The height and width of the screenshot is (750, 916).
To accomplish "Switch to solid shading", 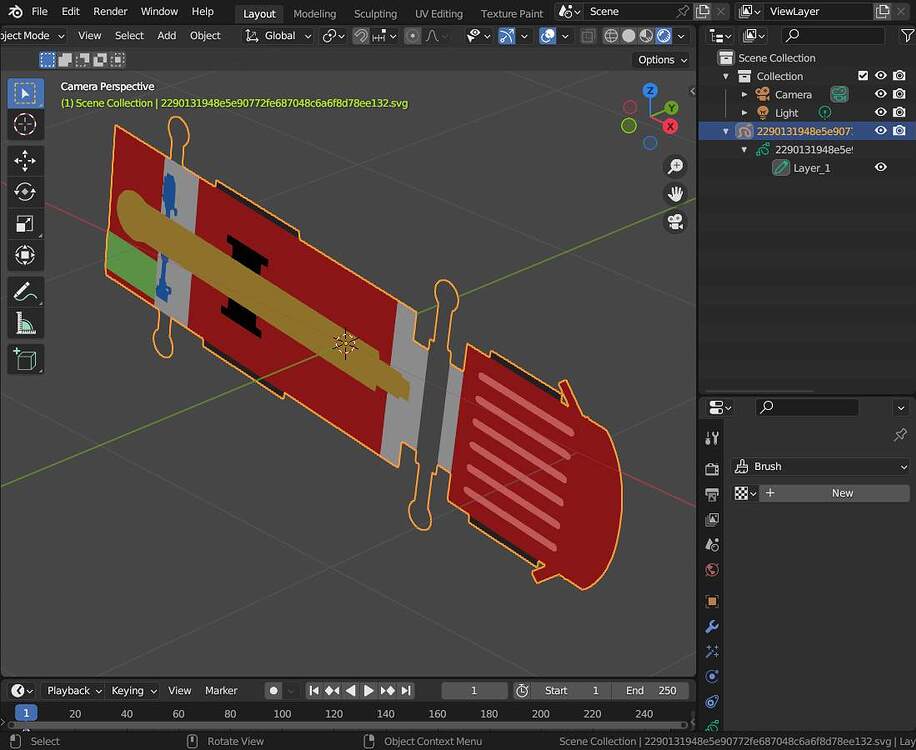I will click(x=629, y=36).
